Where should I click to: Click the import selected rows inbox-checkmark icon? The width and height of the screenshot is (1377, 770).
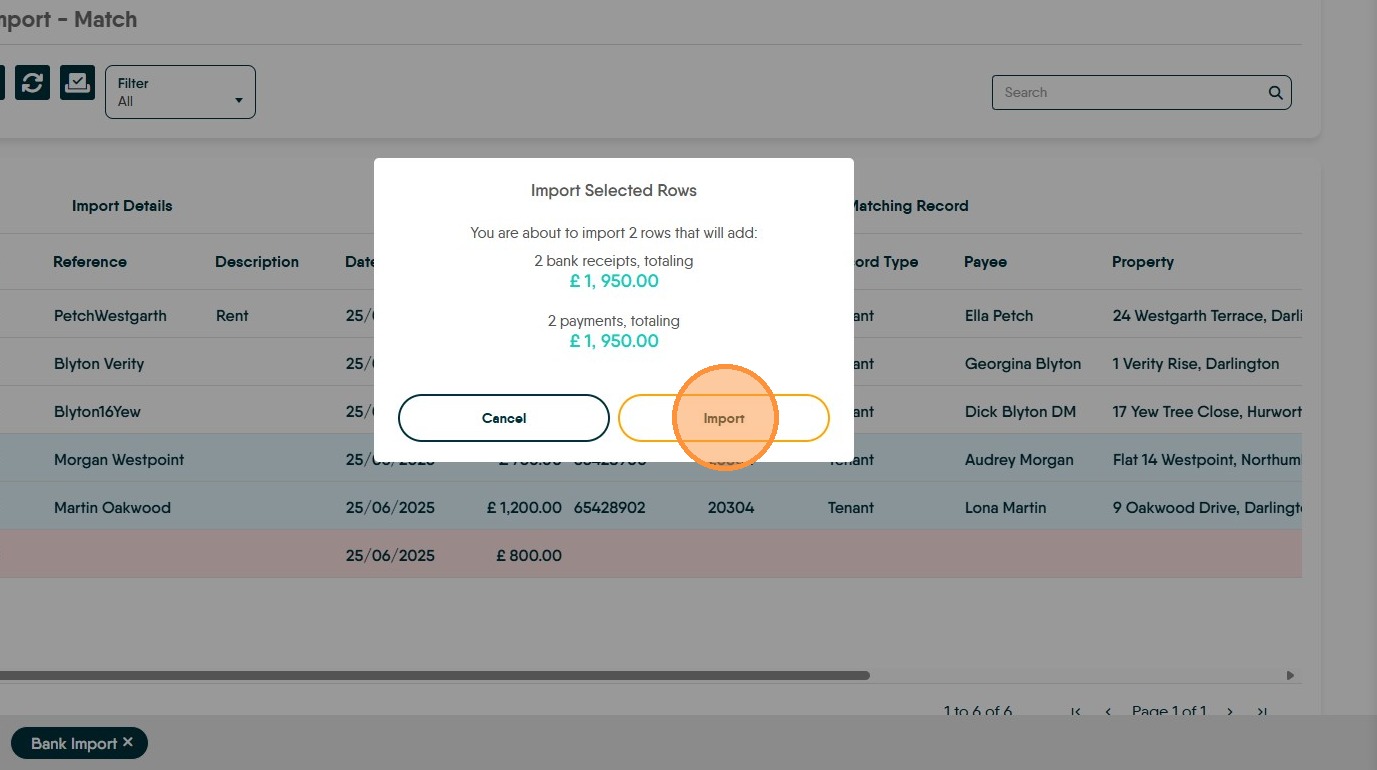pos(77,83)
